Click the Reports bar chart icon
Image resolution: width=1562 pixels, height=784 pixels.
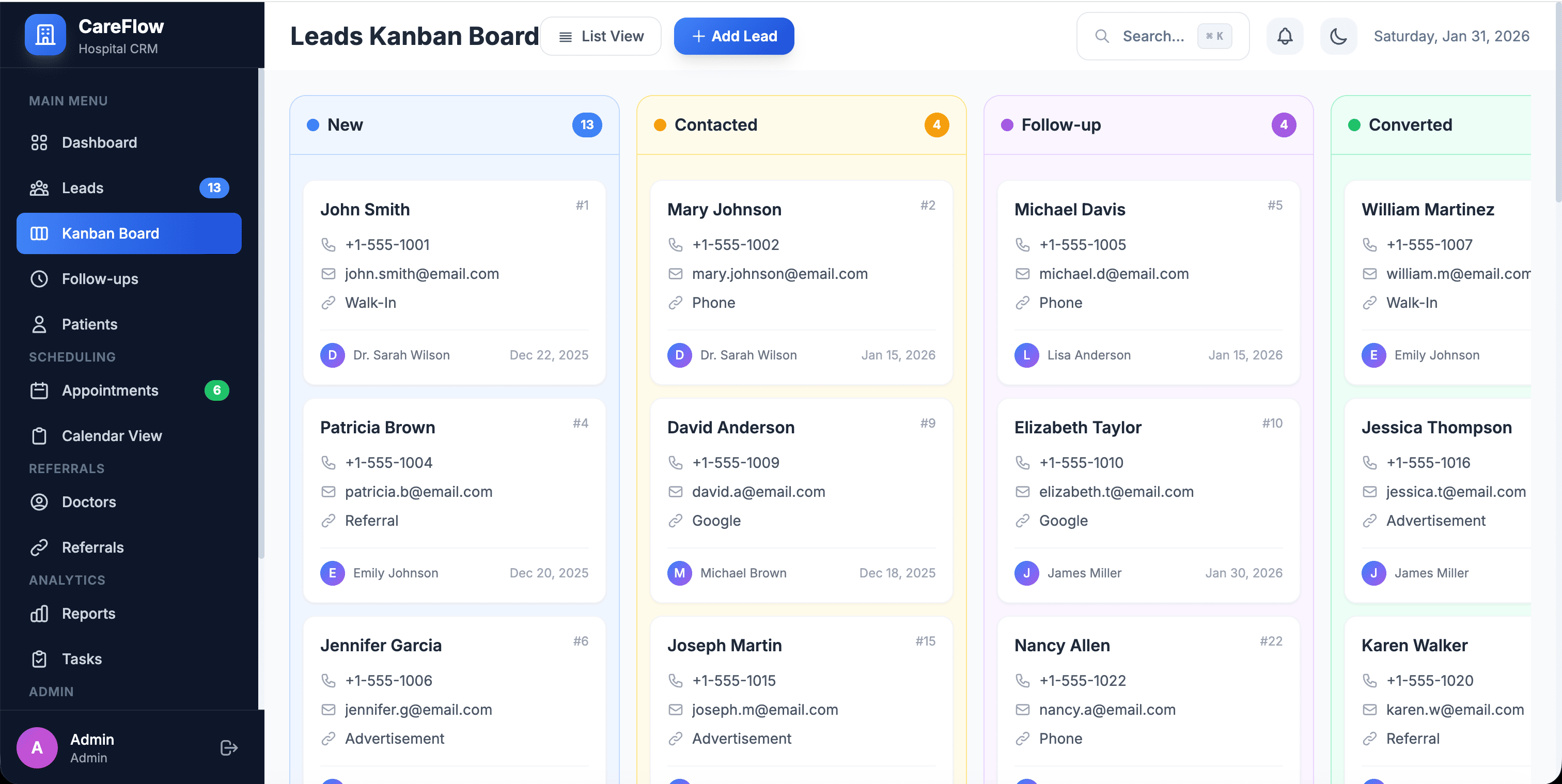coord(39,613)
